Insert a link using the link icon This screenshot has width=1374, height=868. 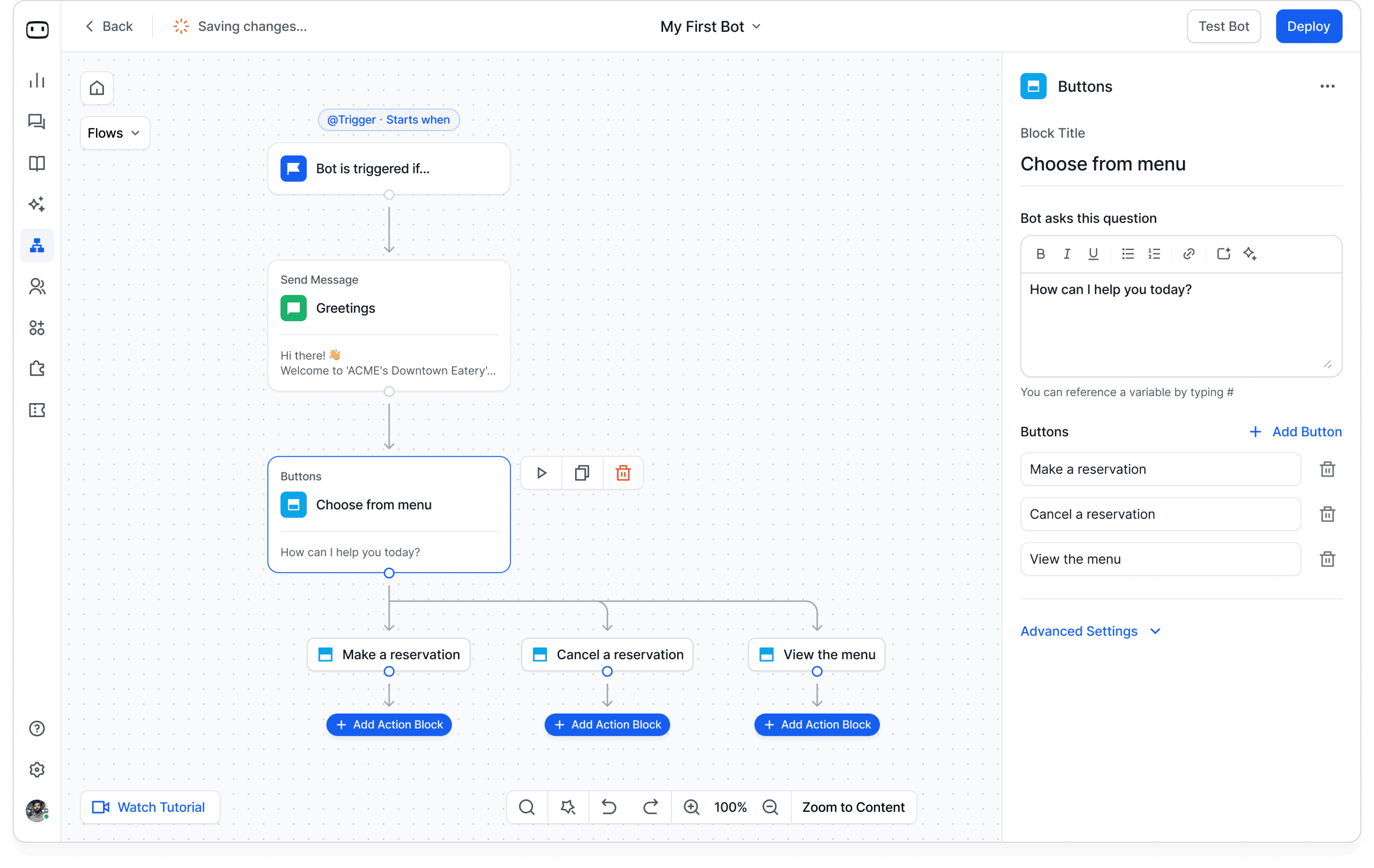tap(1189, 254)
